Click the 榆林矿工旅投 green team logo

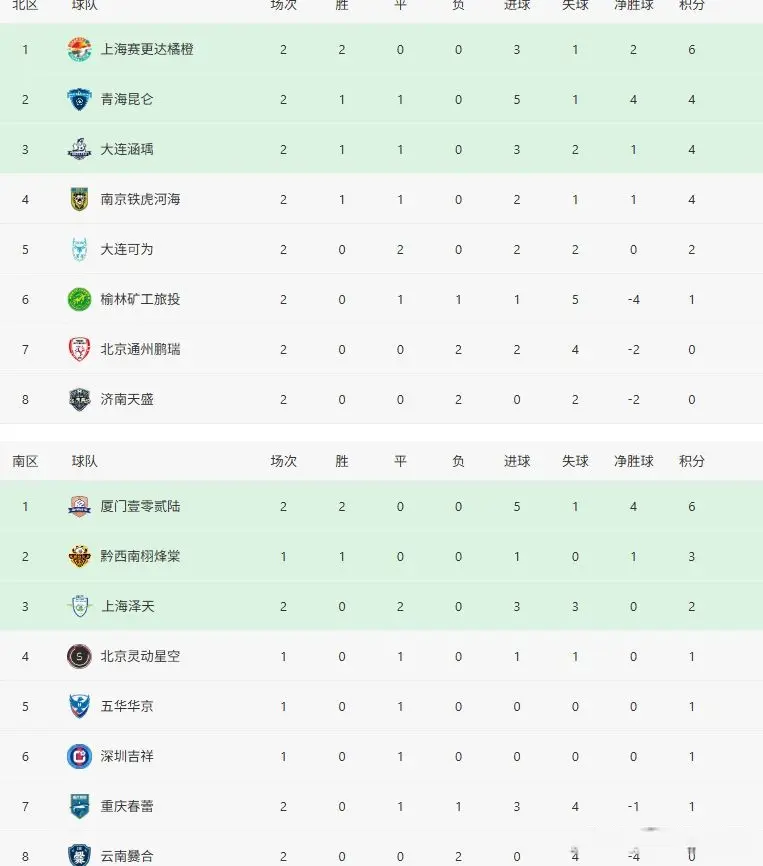[x=79, y=299]
